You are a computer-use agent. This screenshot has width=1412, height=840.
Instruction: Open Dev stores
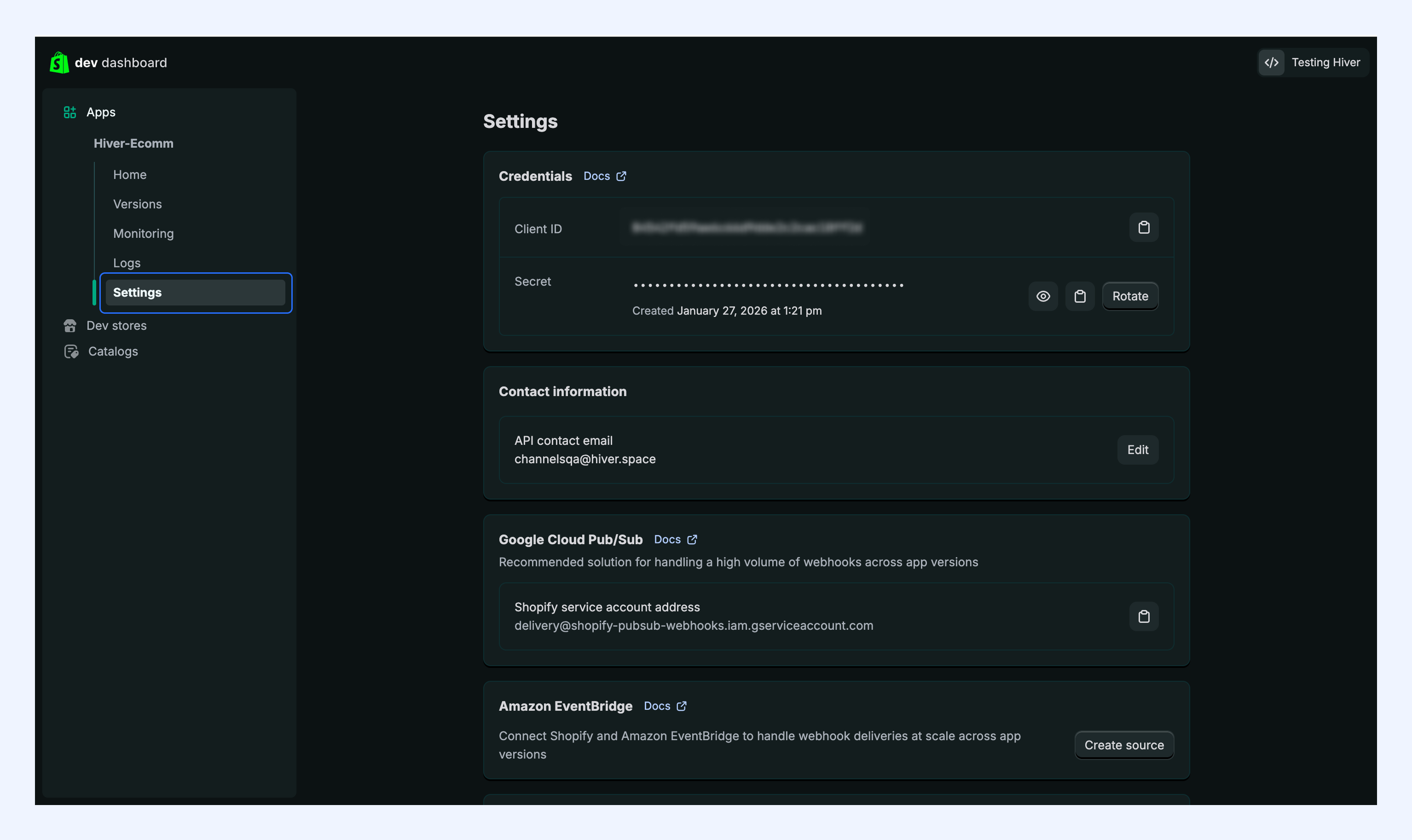point(116,326)
